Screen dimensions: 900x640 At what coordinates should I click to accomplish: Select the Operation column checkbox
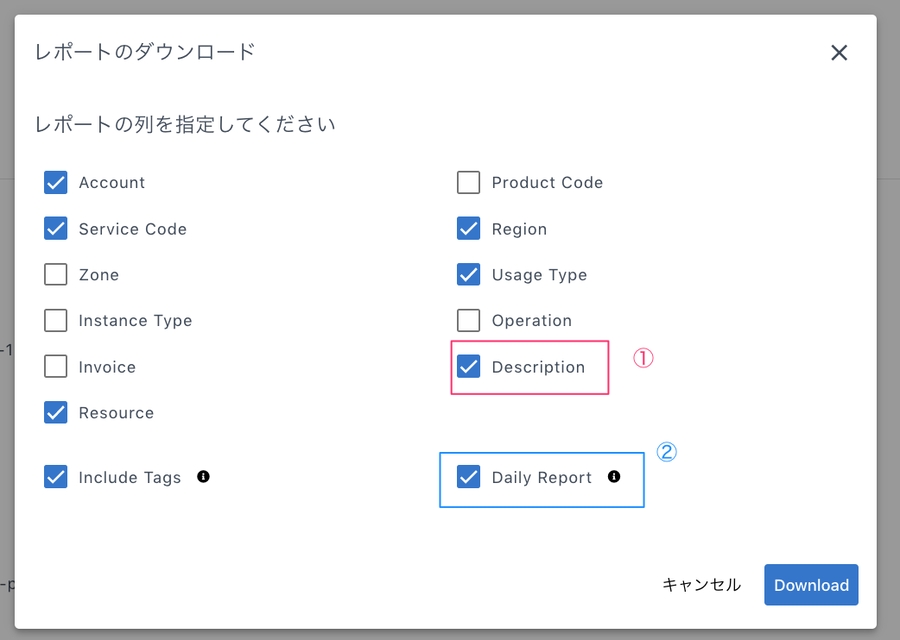click(468, 321)
